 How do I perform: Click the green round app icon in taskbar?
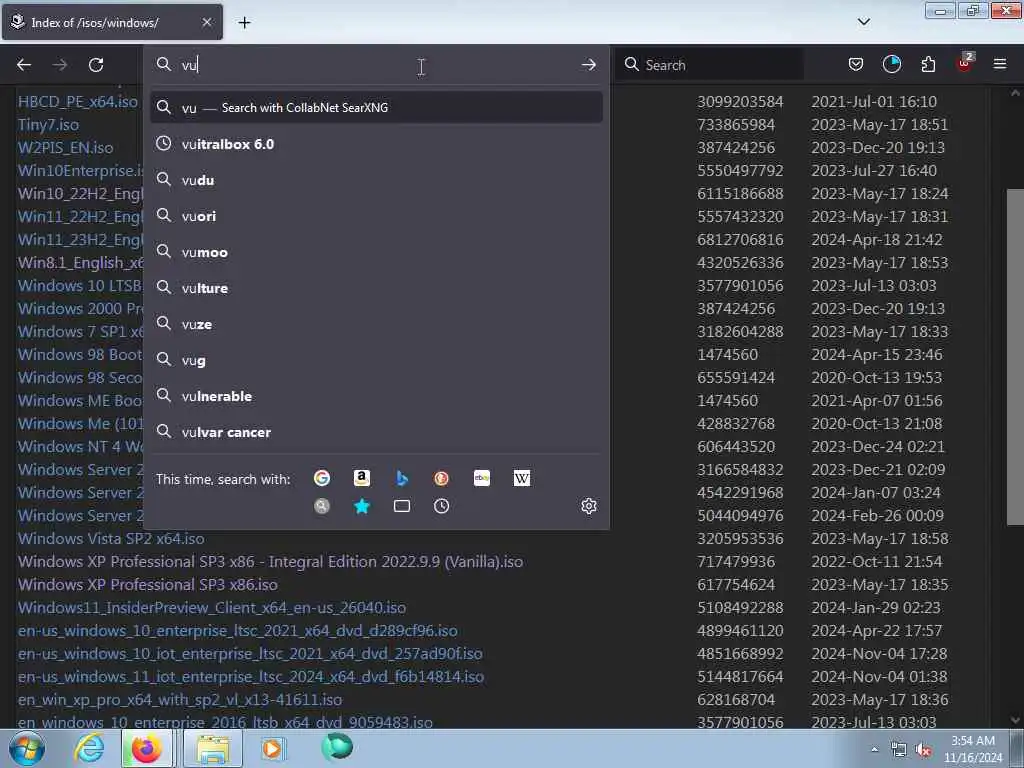(x=337, y=747)
